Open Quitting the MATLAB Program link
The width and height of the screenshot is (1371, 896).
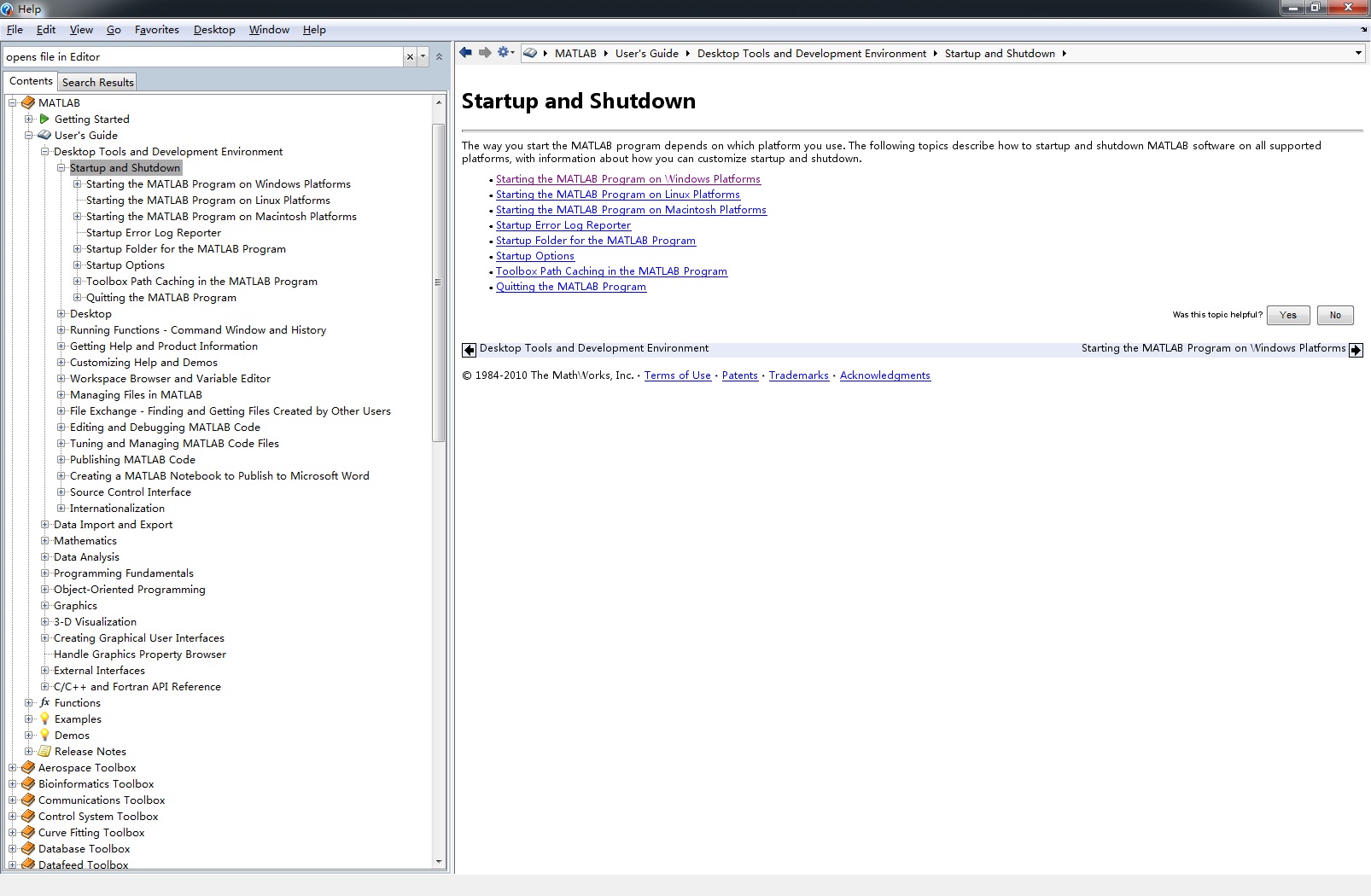[571, 287]
